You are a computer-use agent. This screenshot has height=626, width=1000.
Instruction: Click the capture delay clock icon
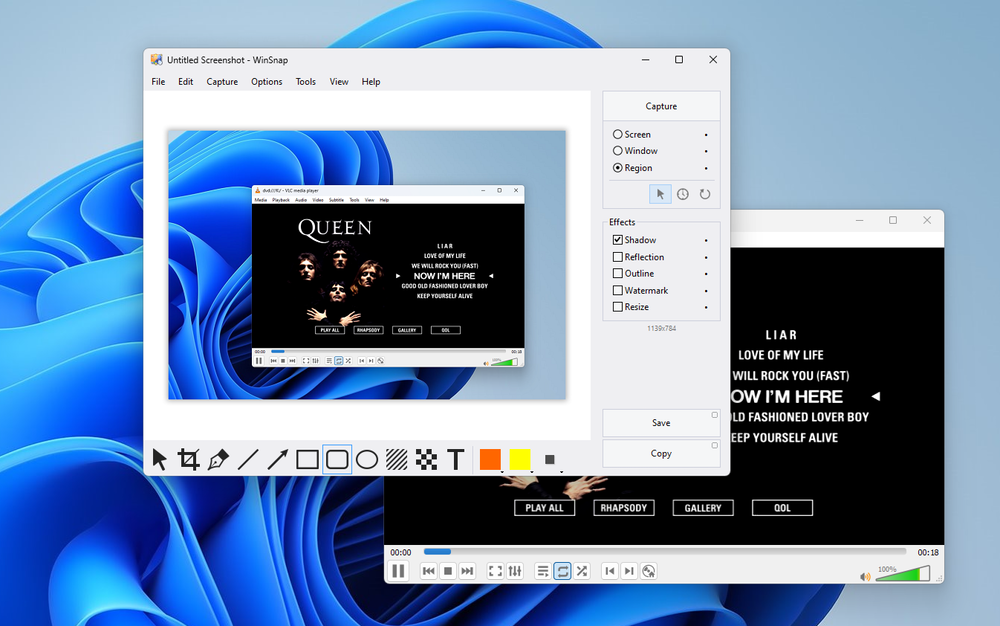pyautogui.click(x=682, y=194)
